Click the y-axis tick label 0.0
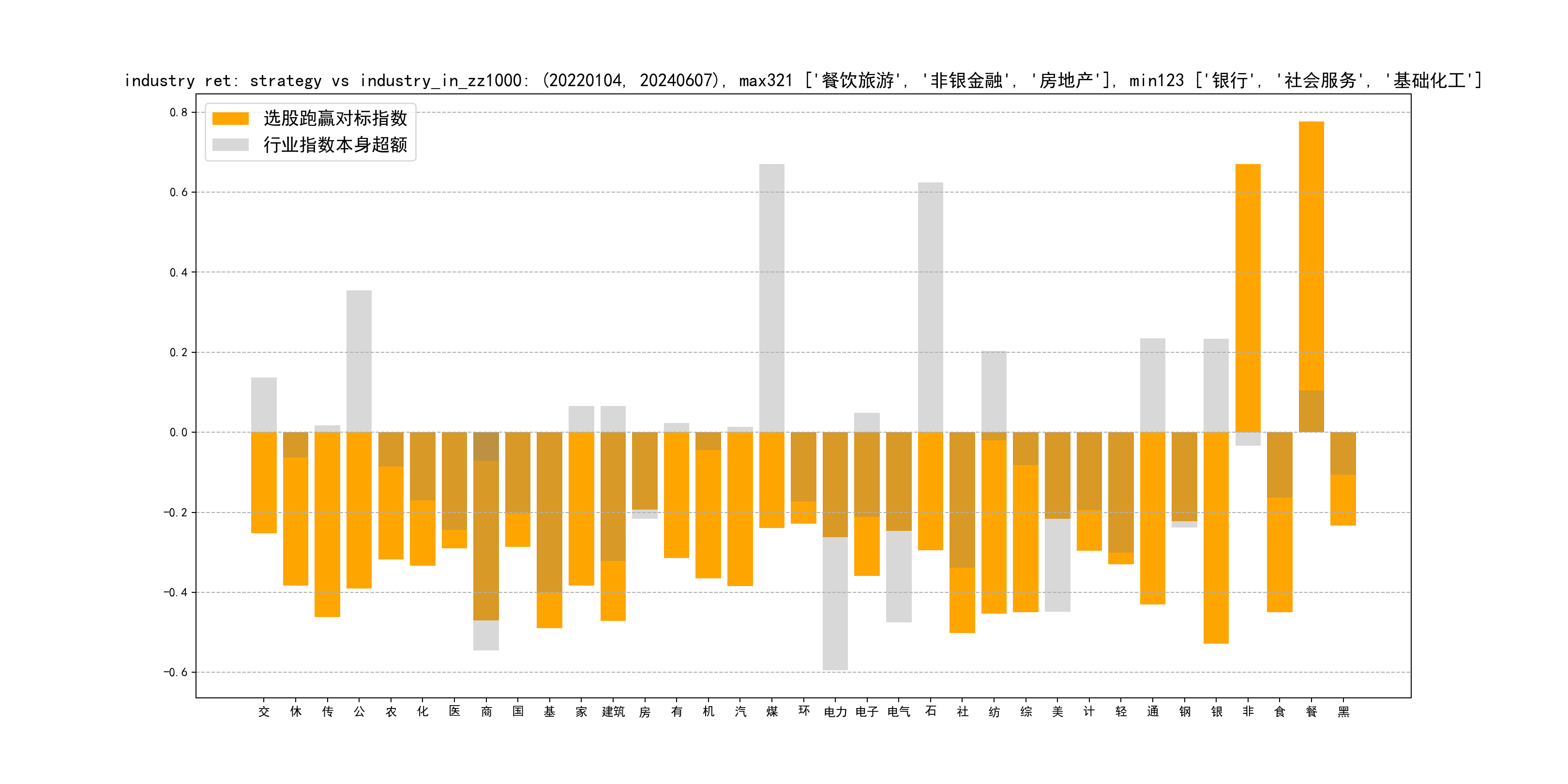The width and height of the screenshot is (1568, 784). click(x=179, y=433)
